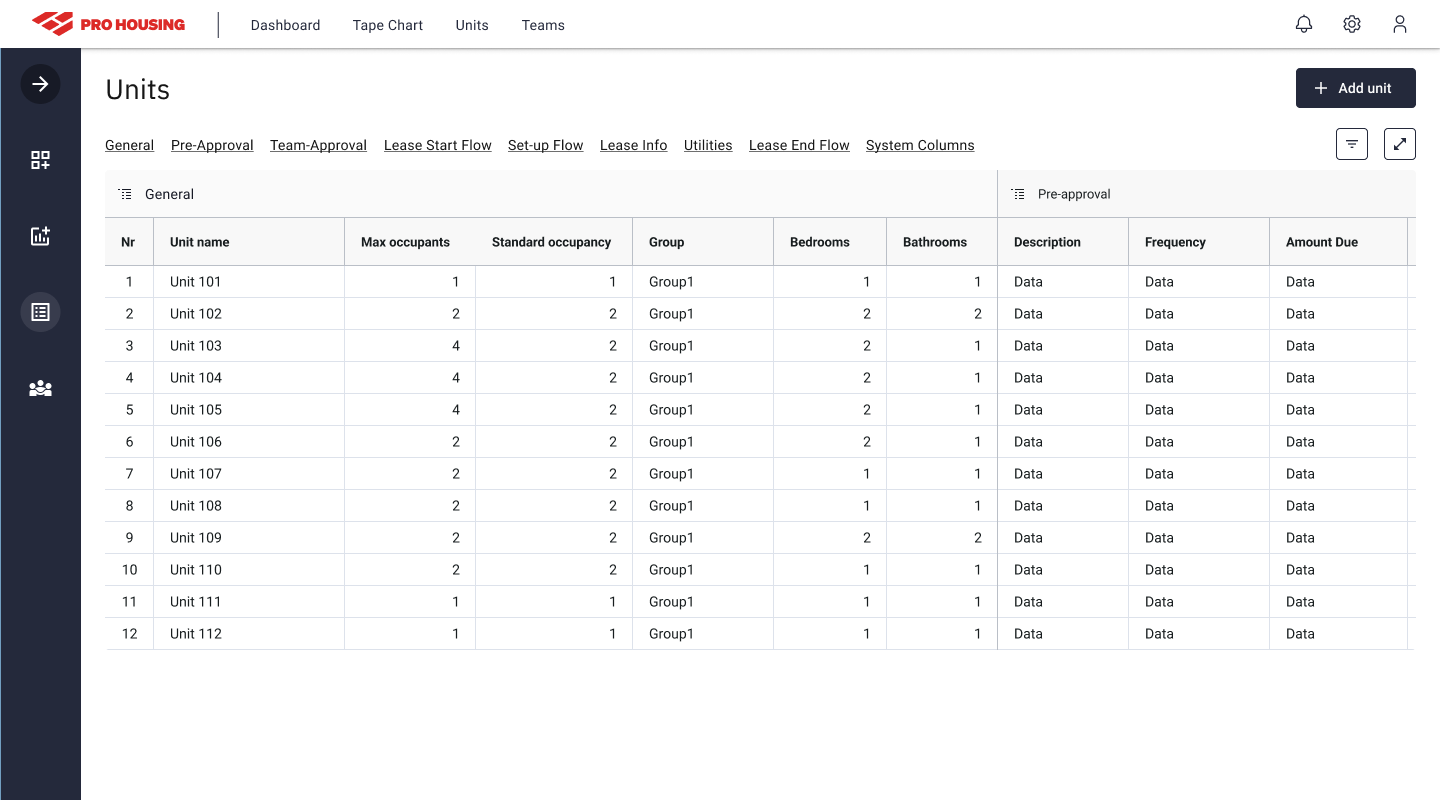Toggle the Pre-approval column group icon

pyautogui.click(x=1018, y=193)
